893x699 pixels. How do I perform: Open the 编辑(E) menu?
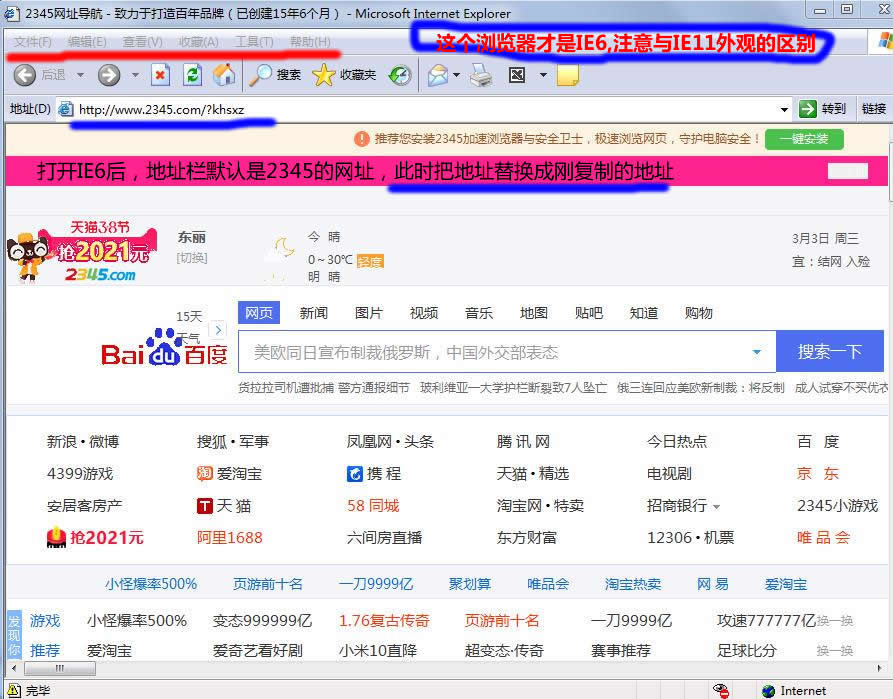[87, 42]
